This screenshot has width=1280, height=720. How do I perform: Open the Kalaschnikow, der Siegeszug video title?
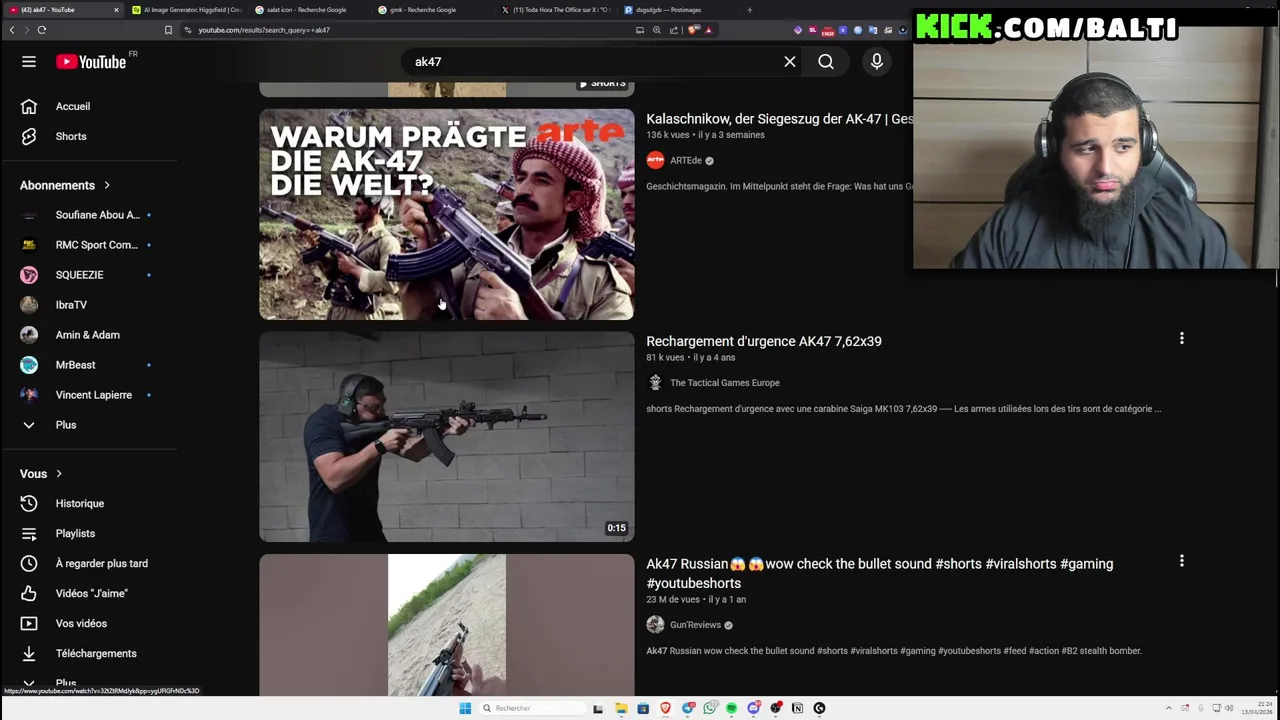(779, 119)
